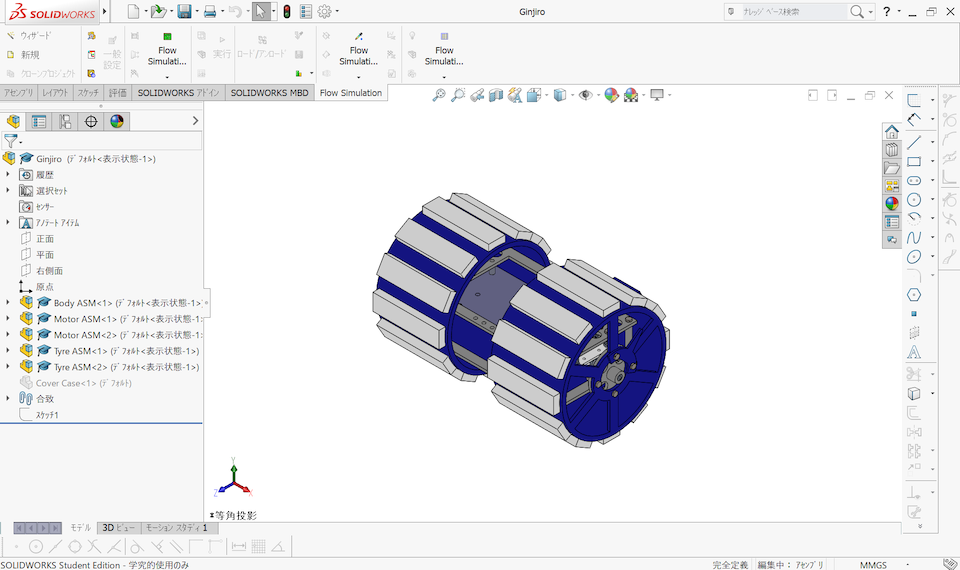The image size is (960, 570).
Task: Click the 新規 button
Action: [x=23, y=54]
